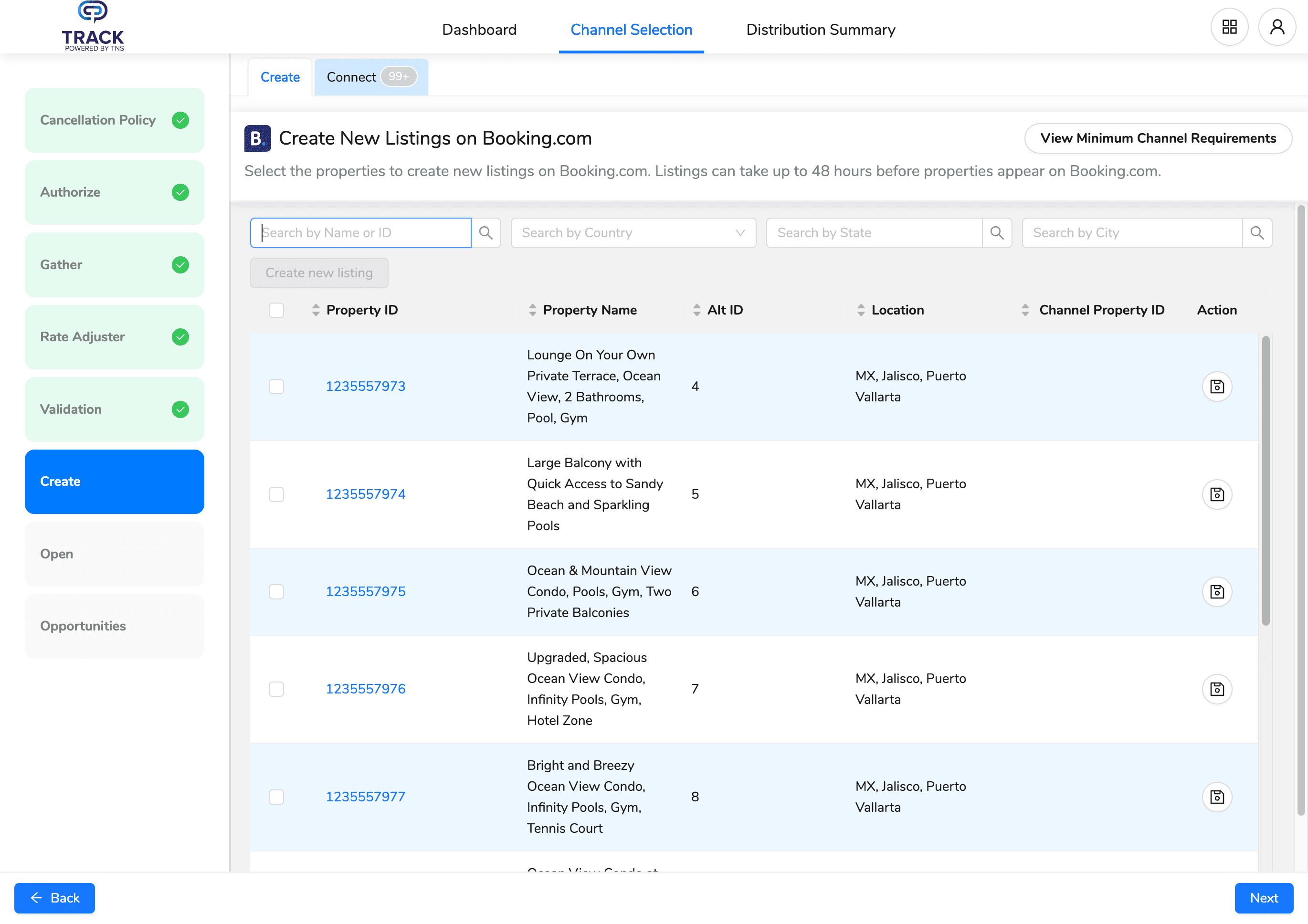
Task: Open the user profile icon
Action: pyautogui.click(x=1277, y=27)
